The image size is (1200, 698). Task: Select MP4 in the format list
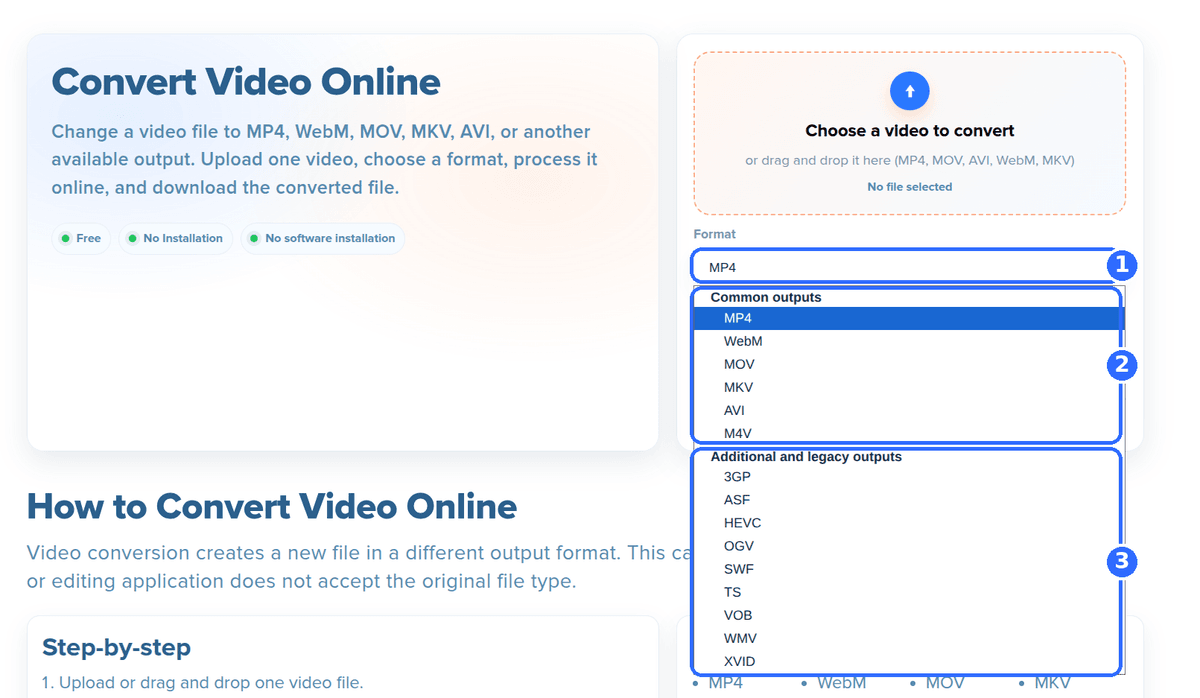point(909,318)
